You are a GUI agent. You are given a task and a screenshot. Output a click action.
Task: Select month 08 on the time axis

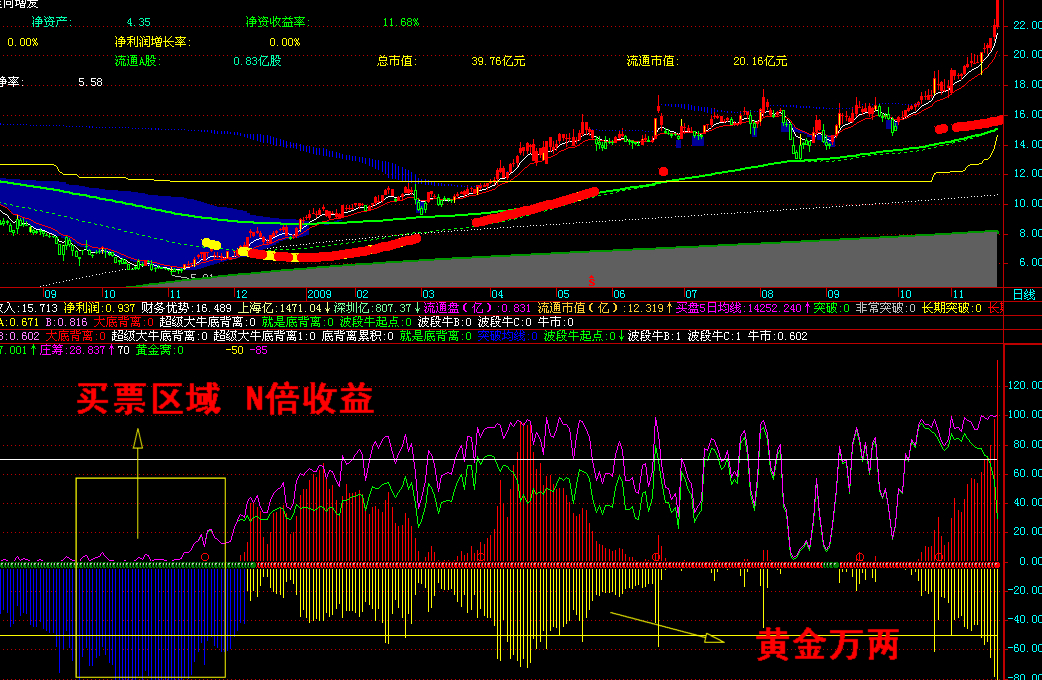[x=767, y=294]
